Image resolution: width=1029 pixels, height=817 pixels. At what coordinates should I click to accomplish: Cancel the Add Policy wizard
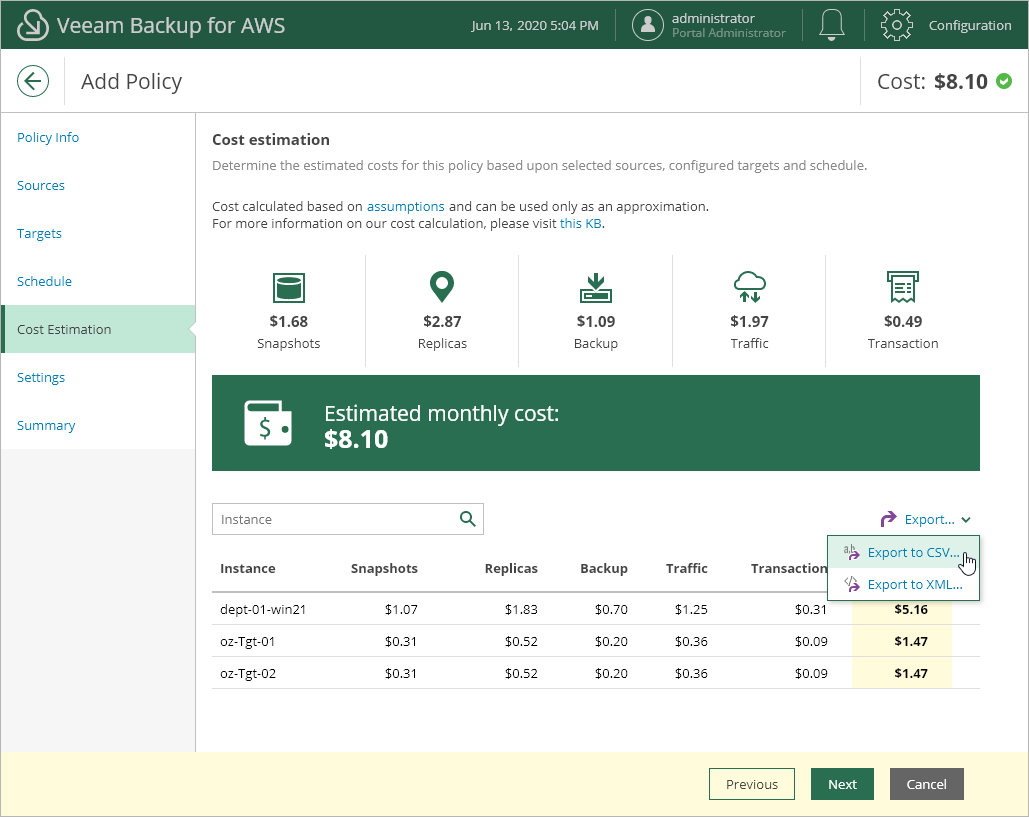coord(927,784)
